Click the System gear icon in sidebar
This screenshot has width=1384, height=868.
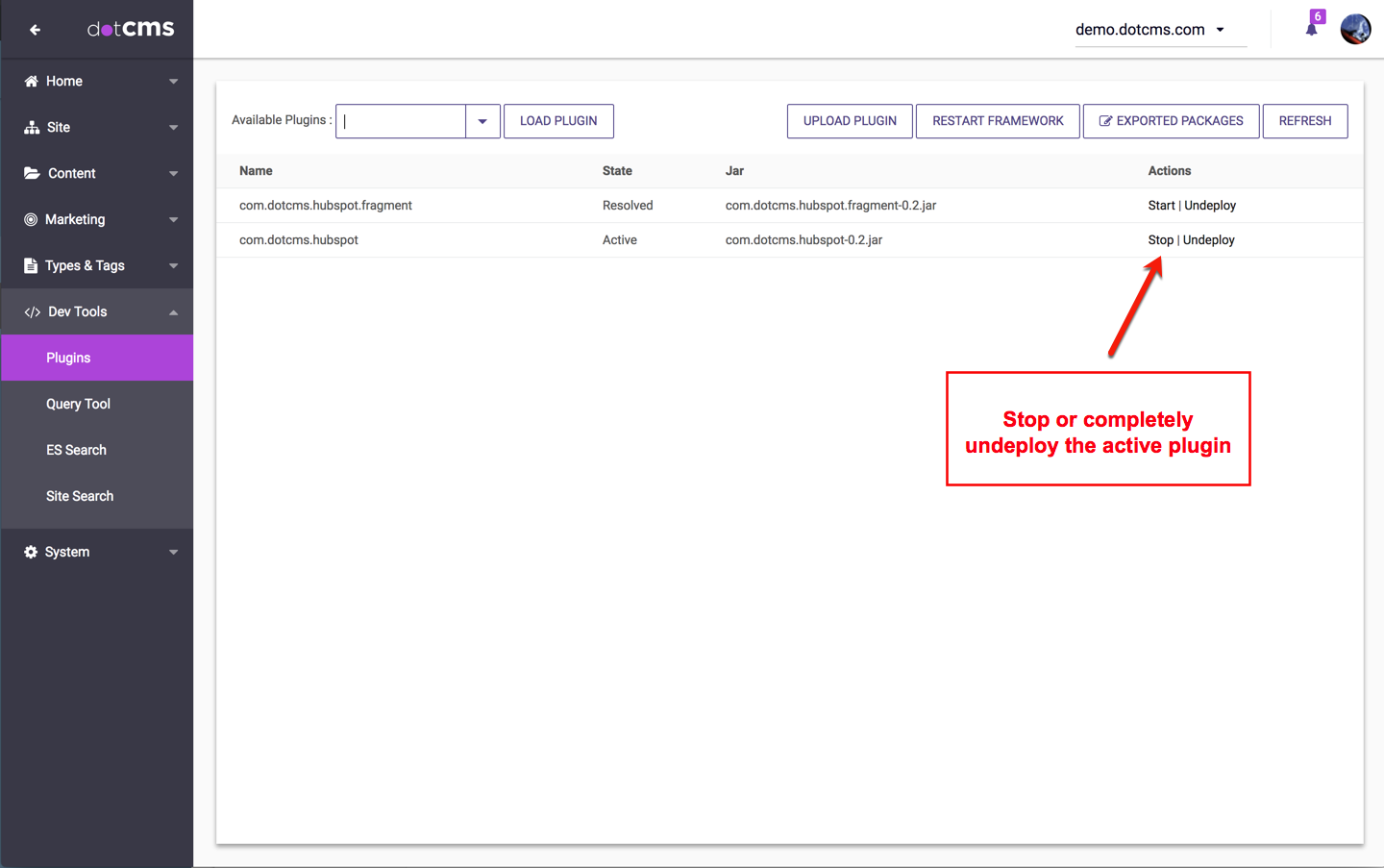click(x=31, y=552)
